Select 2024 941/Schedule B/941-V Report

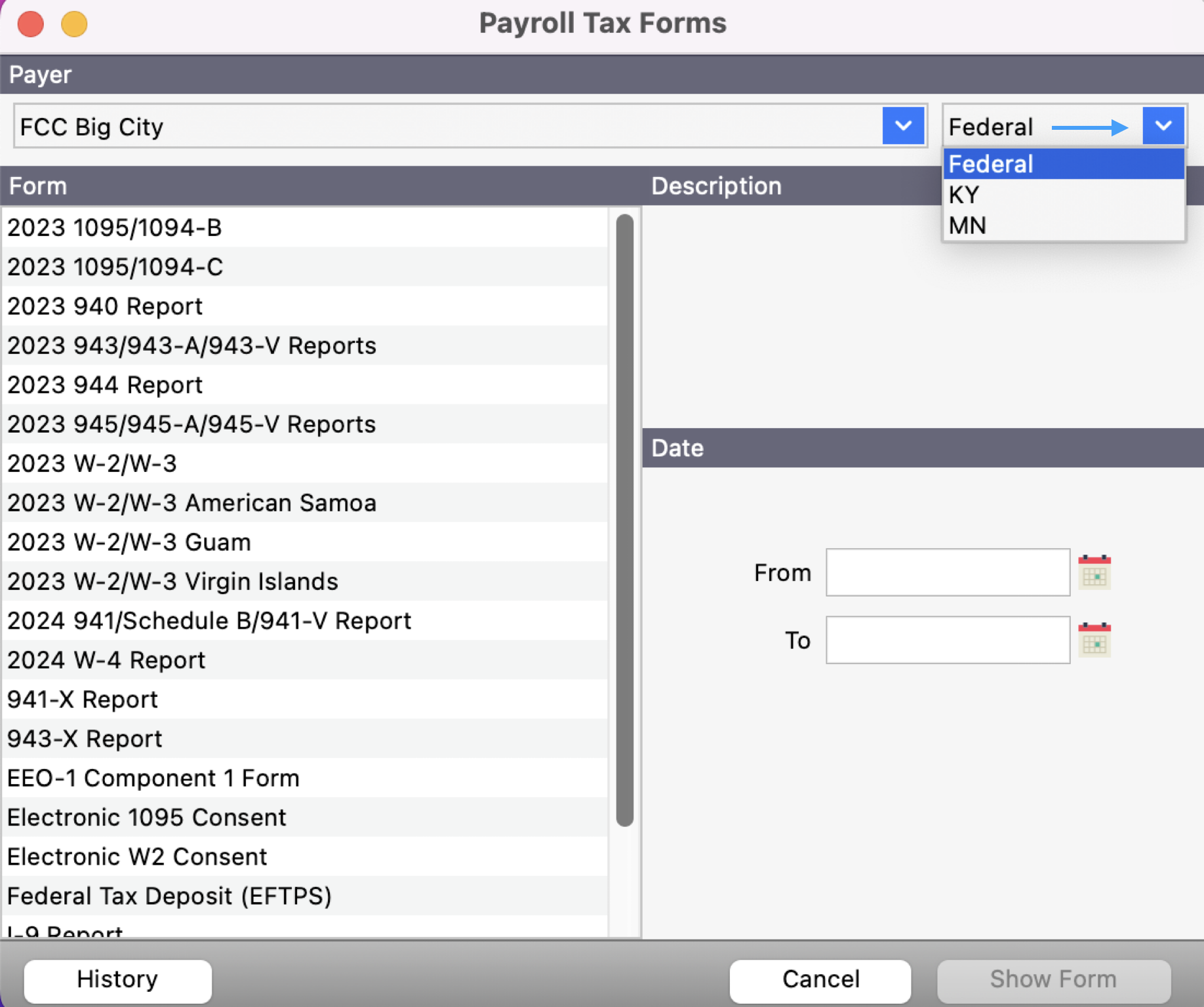tap(209, 621)
